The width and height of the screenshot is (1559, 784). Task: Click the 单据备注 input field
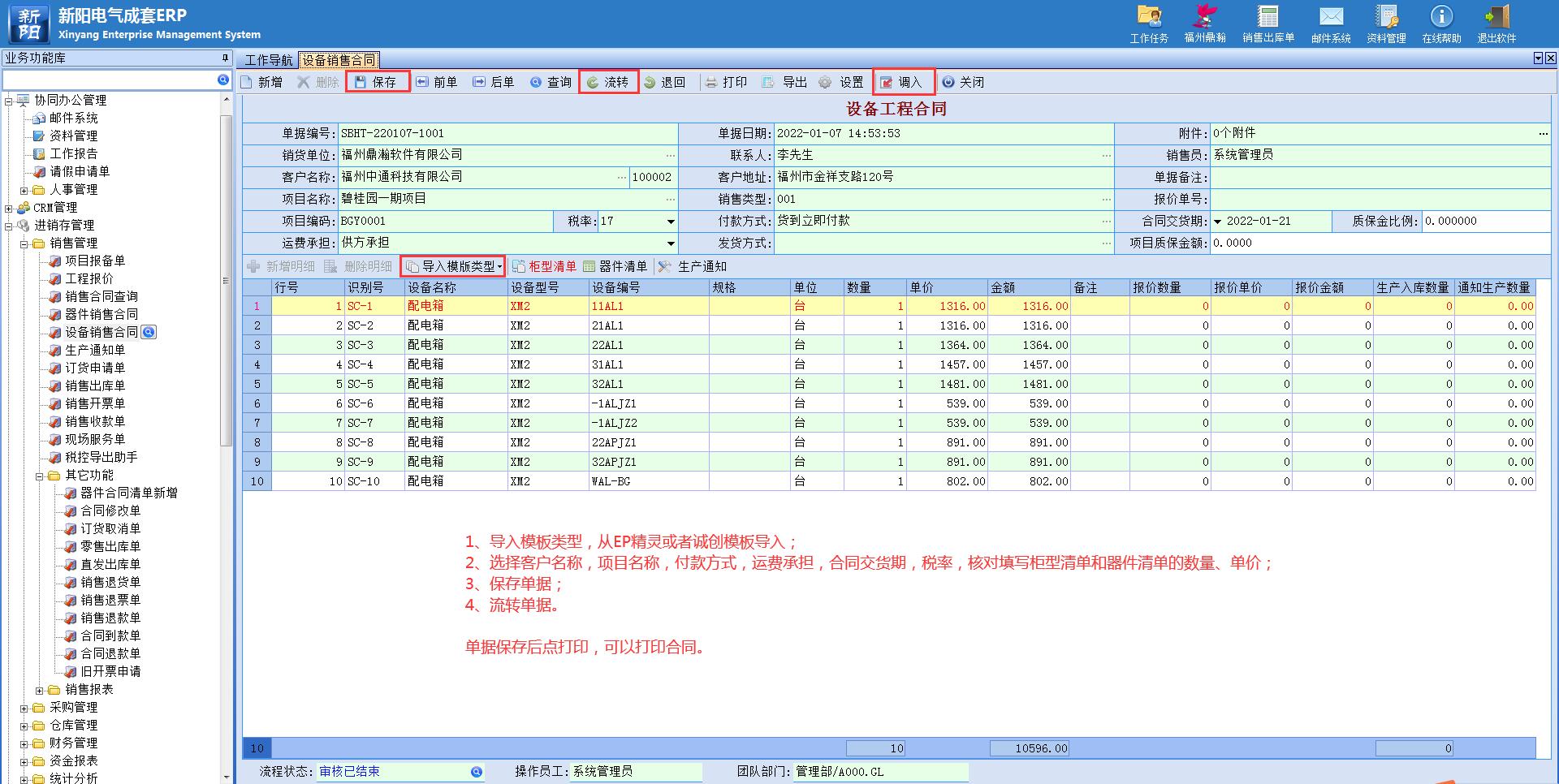click(x=1380, y=177)
